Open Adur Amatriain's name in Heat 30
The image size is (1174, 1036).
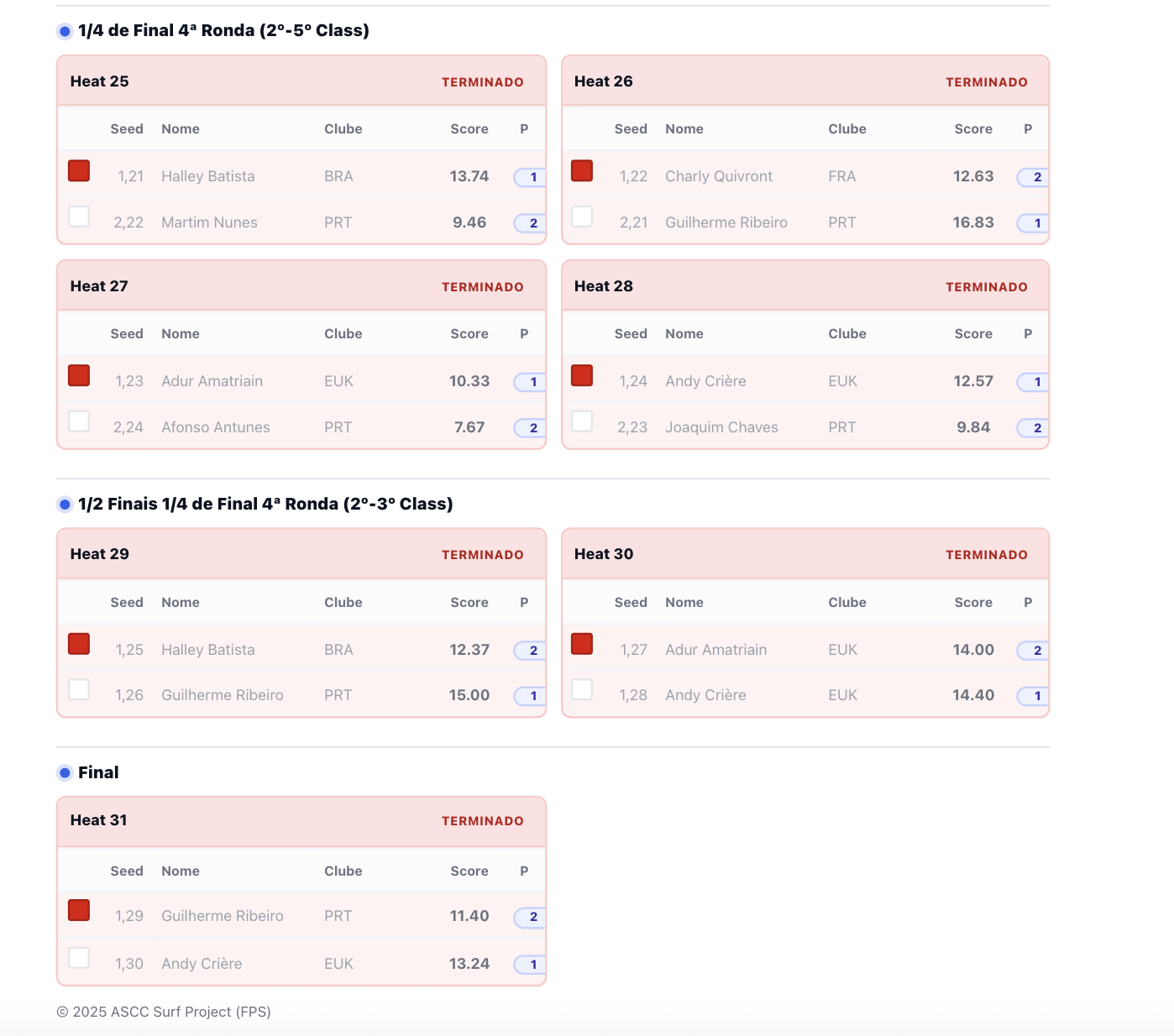pyautogui.click(x=715, y=650)
